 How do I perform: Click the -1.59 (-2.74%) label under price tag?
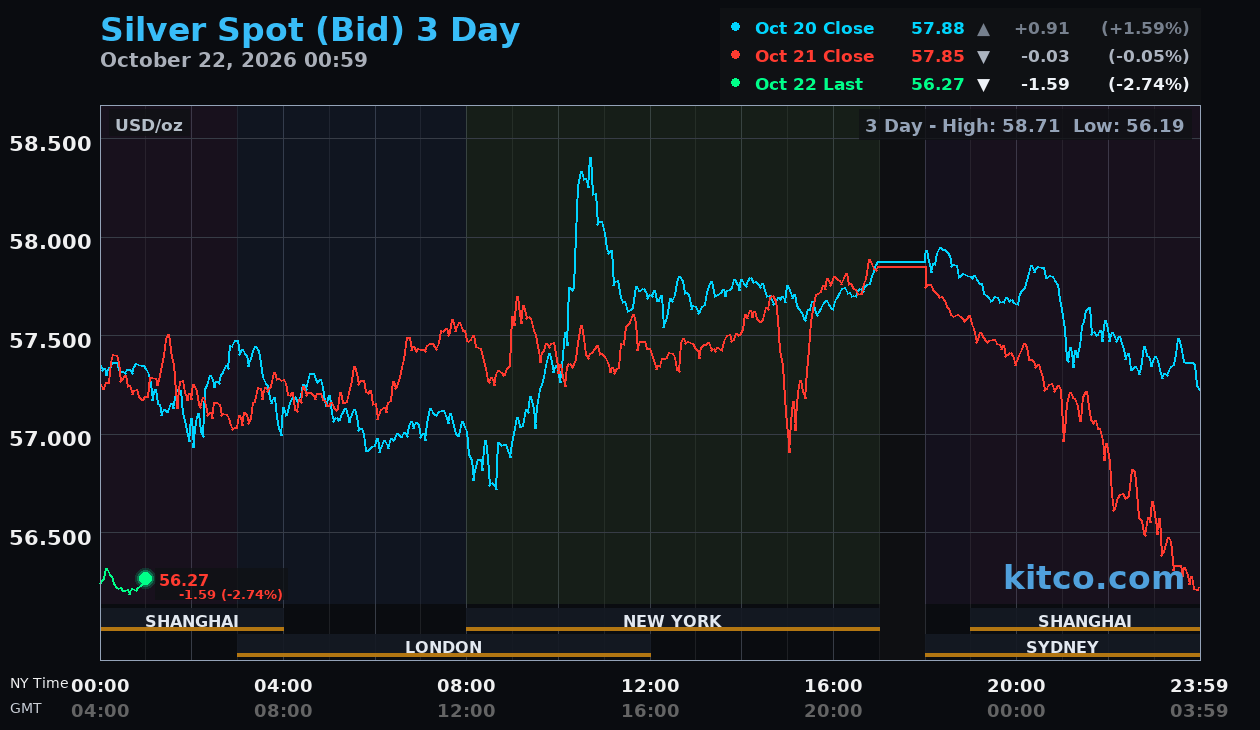click(x=231, y=595)
